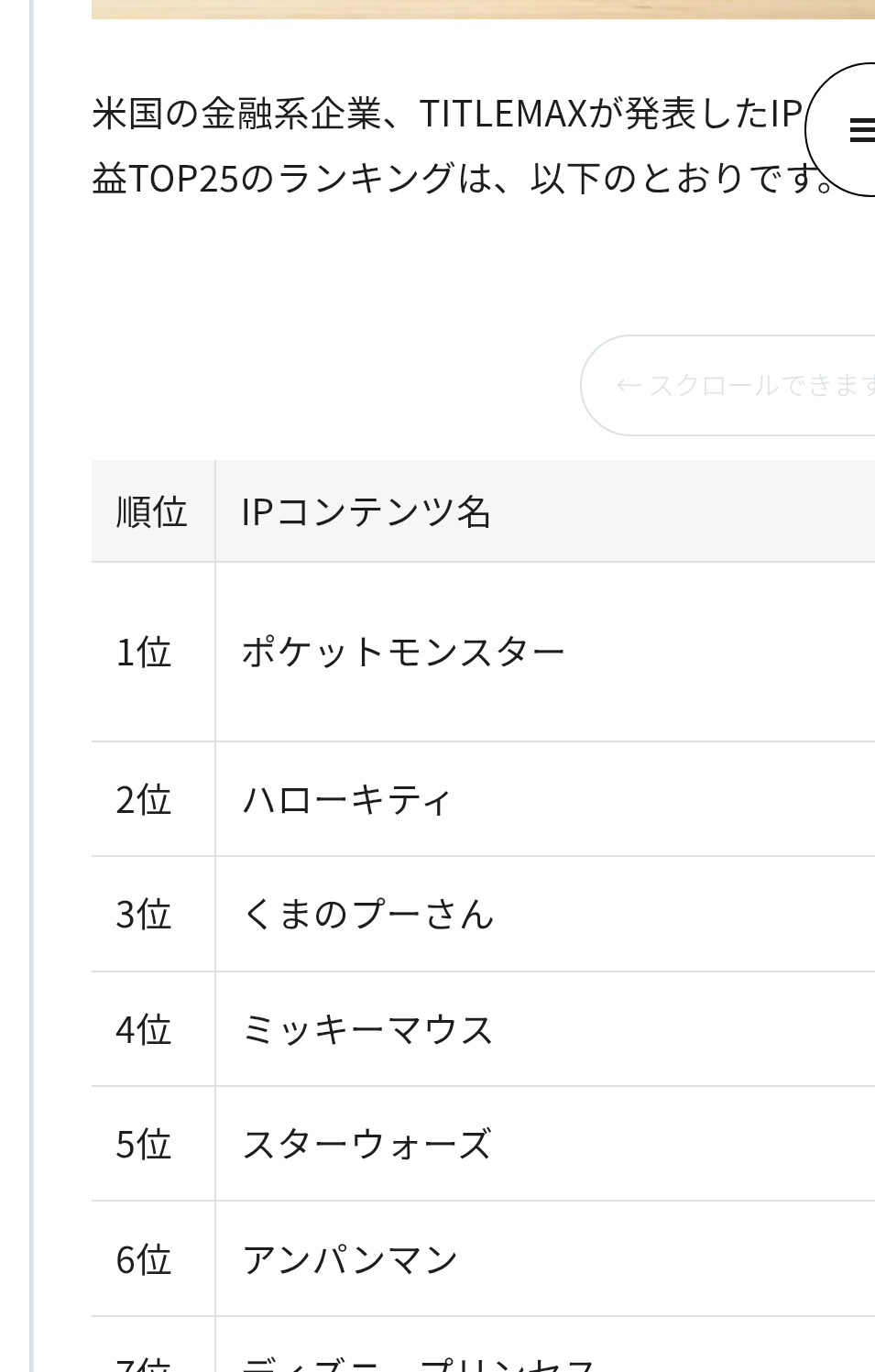Tap the scroll hint bubble
The image size is (875, 1372).
point(728,385)
